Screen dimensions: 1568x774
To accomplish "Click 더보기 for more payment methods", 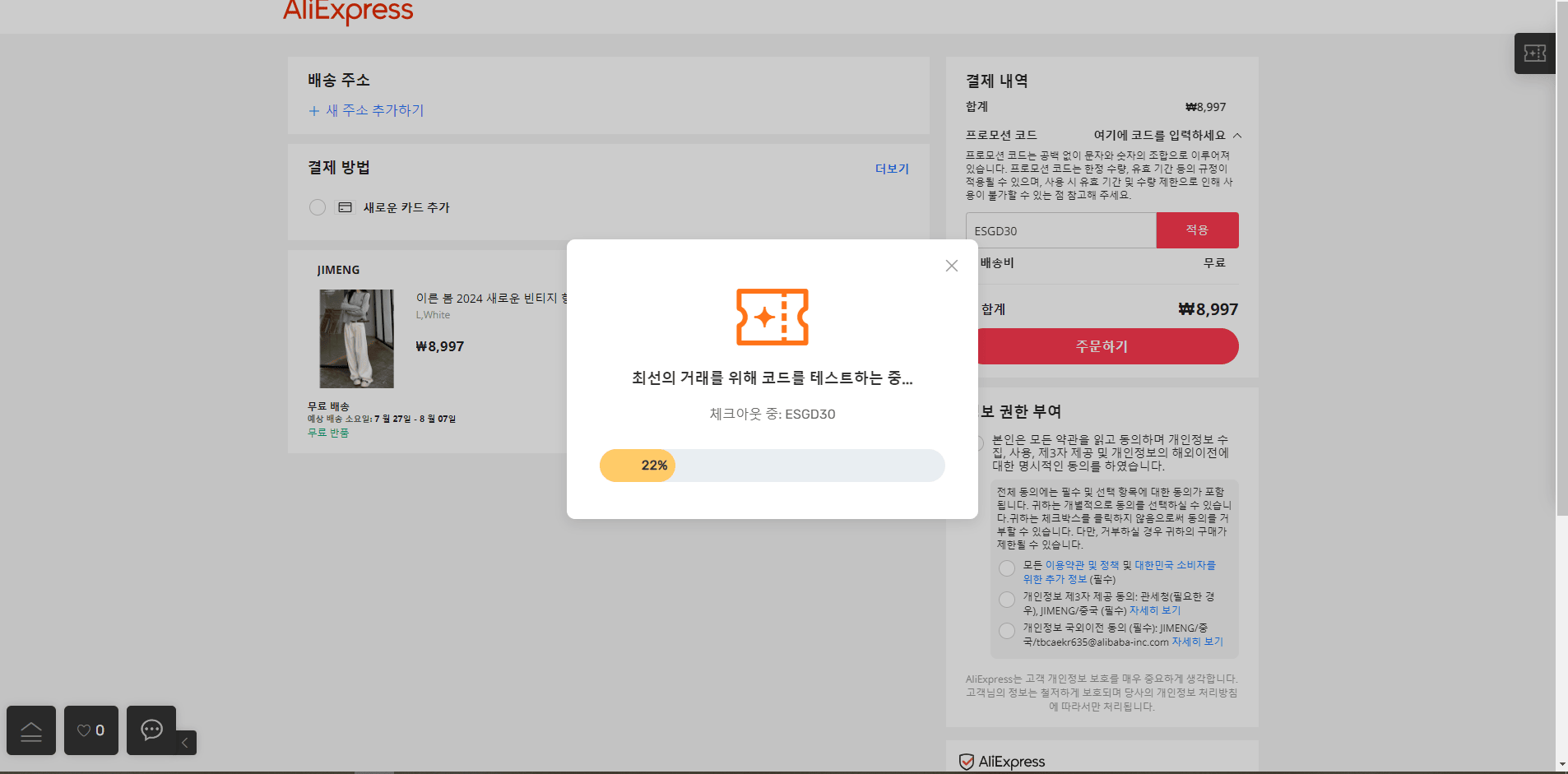I will pos(892,169).
